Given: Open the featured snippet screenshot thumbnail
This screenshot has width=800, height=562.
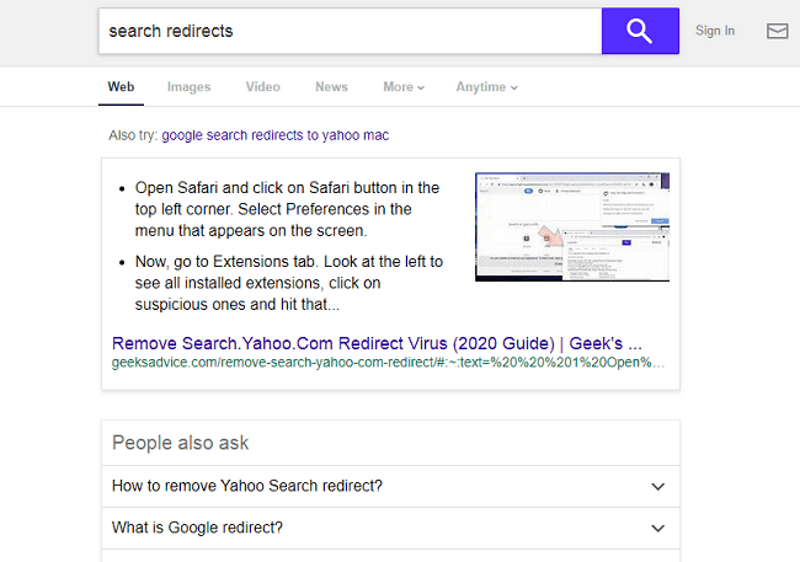Looking at the screenshot, I should coord(572,227).
